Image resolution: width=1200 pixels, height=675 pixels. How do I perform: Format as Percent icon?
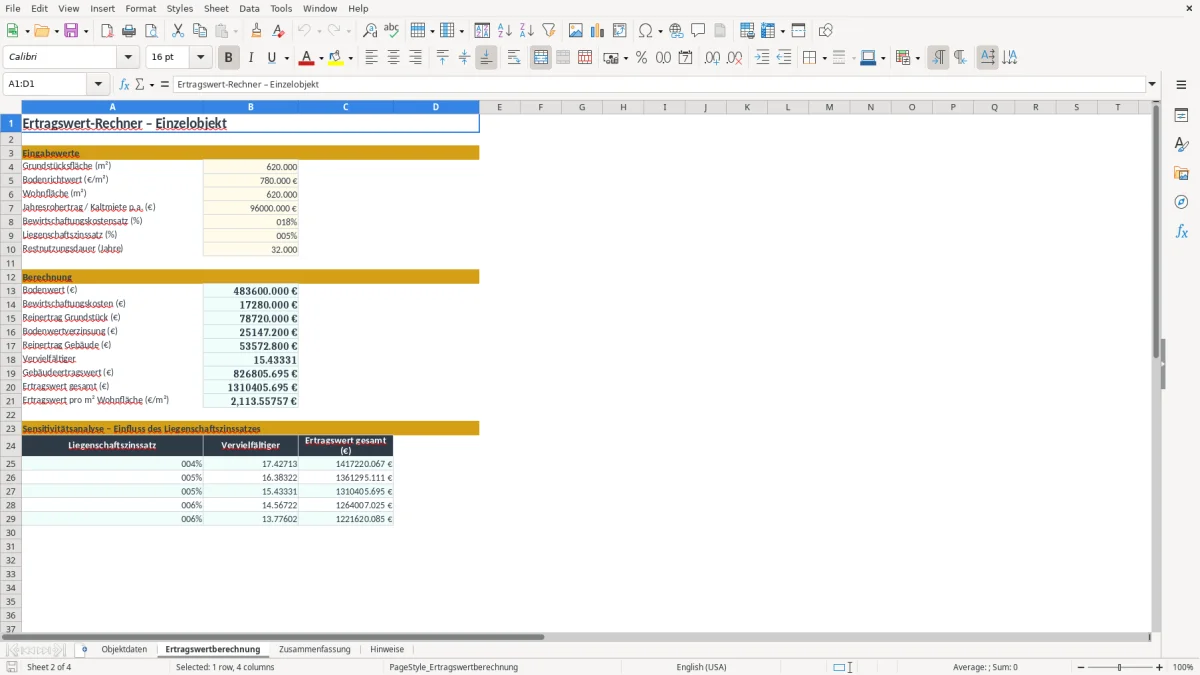(x=641, y=58)
